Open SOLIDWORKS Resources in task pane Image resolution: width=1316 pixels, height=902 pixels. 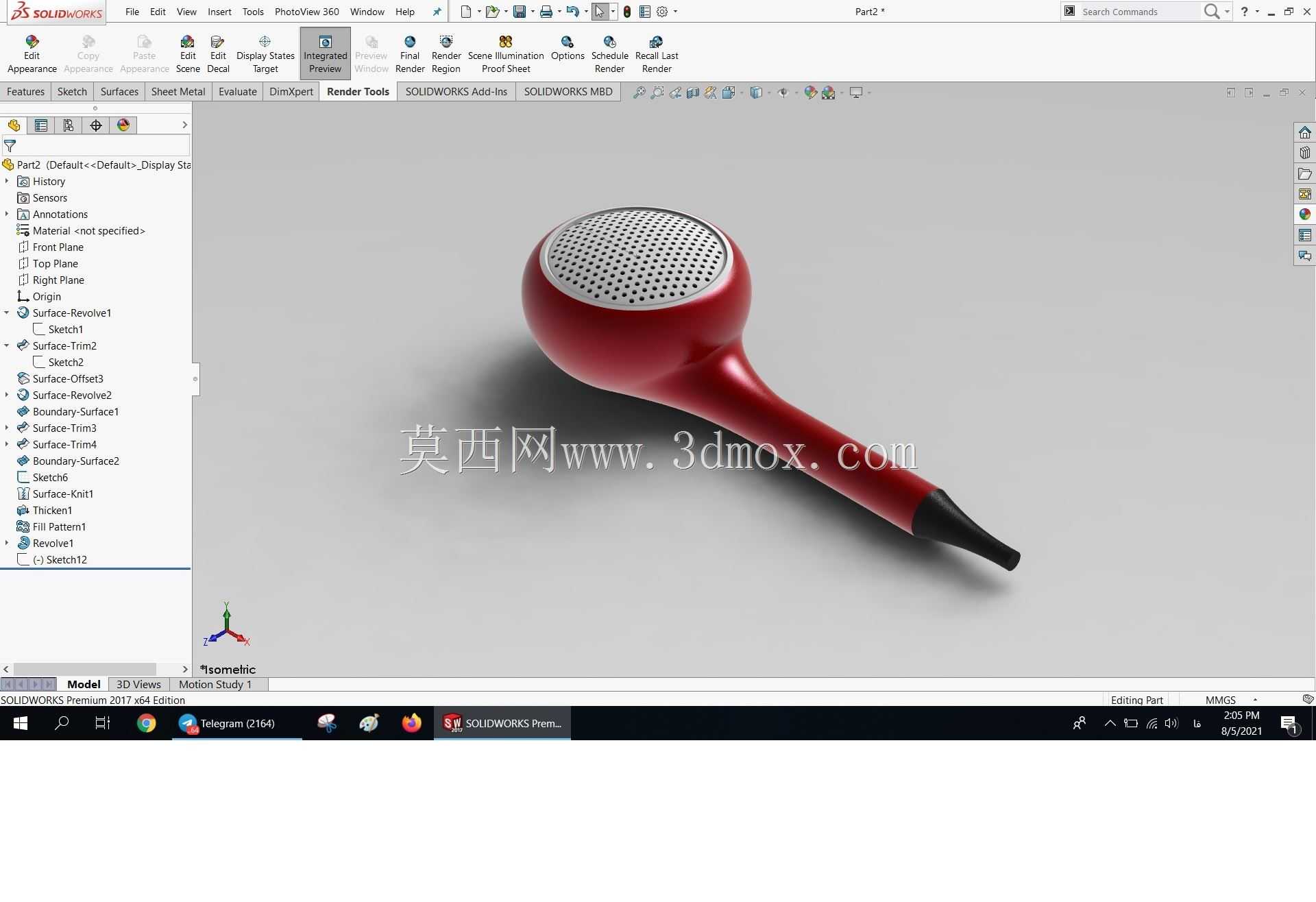1304,132
